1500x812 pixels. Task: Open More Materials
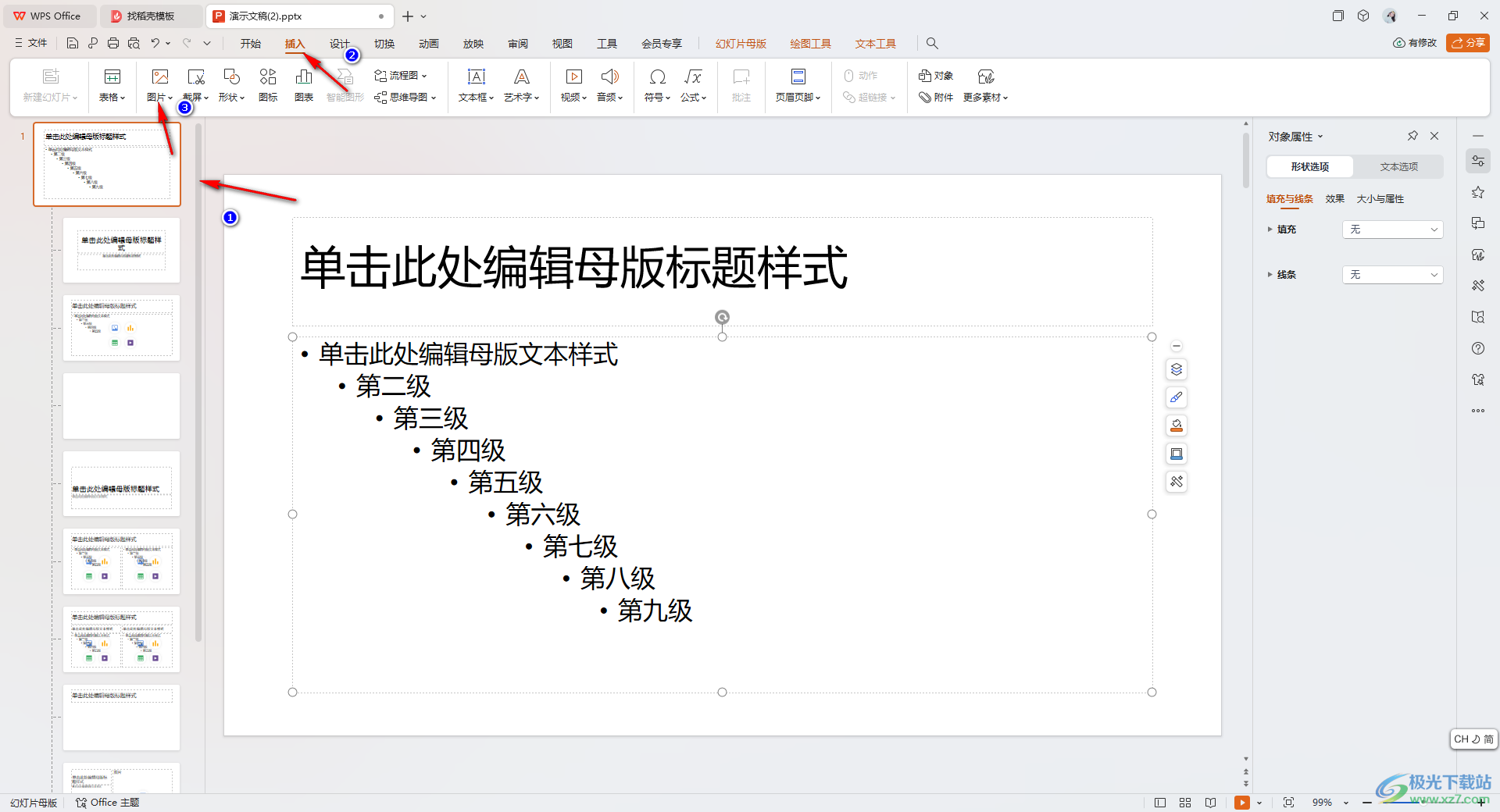pos(985,85)
